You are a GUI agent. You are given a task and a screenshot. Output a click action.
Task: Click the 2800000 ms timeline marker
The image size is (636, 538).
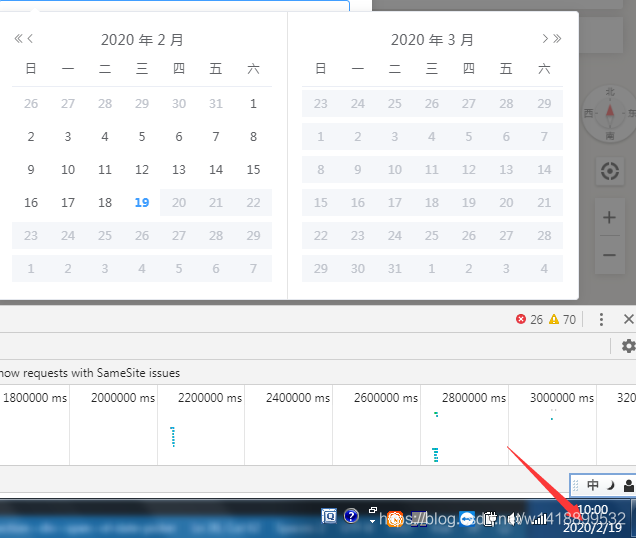click(x=474, y=398)
